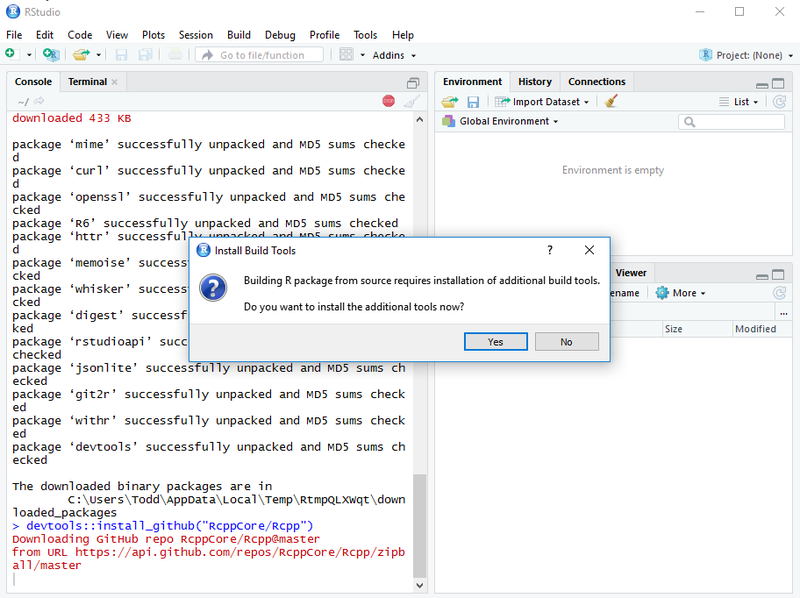The height and width of the screenshot is (598, 800).
Task: Maximize the Files/Viewer pane
Action: tap(778, 275)
